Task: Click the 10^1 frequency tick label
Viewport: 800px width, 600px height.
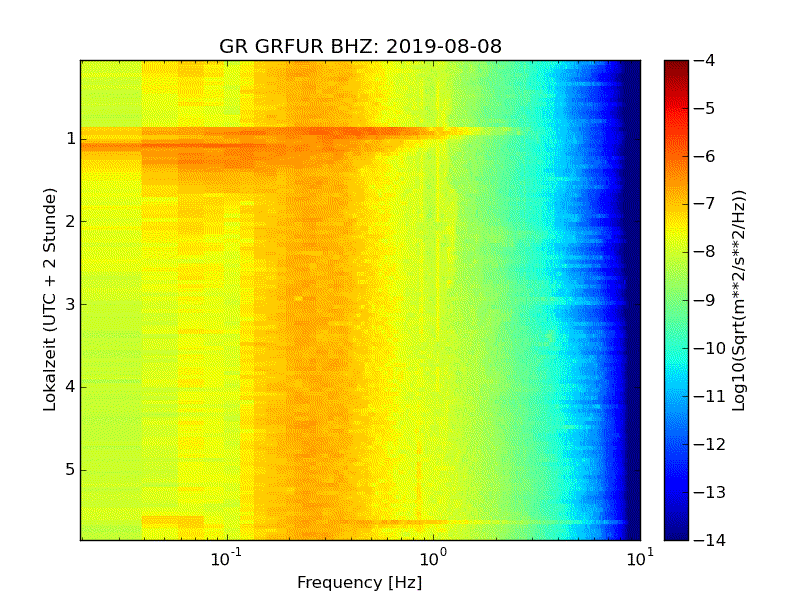Action: click(640, 558)
